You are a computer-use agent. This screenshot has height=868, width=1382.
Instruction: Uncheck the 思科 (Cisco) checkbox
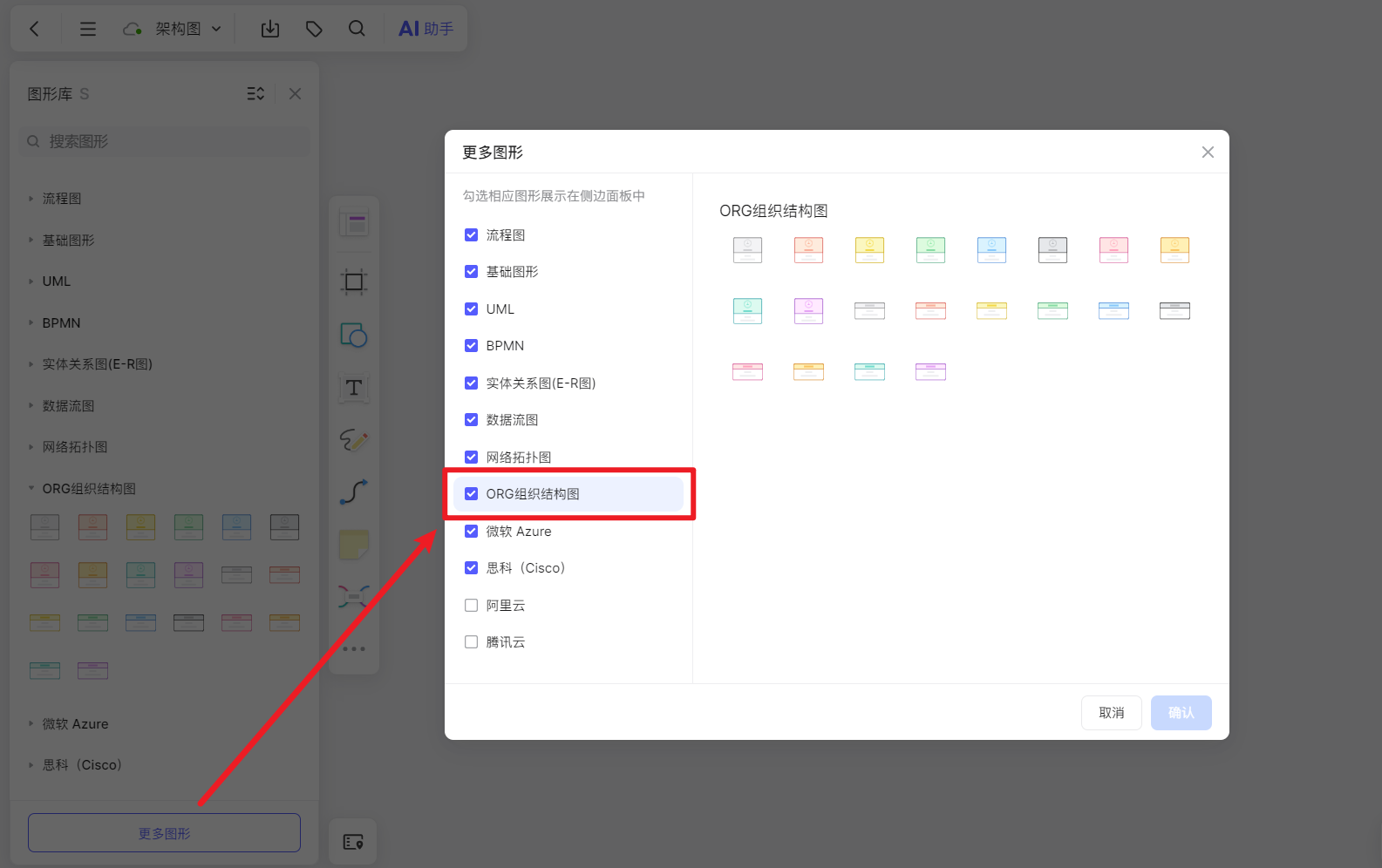(471, 568)
